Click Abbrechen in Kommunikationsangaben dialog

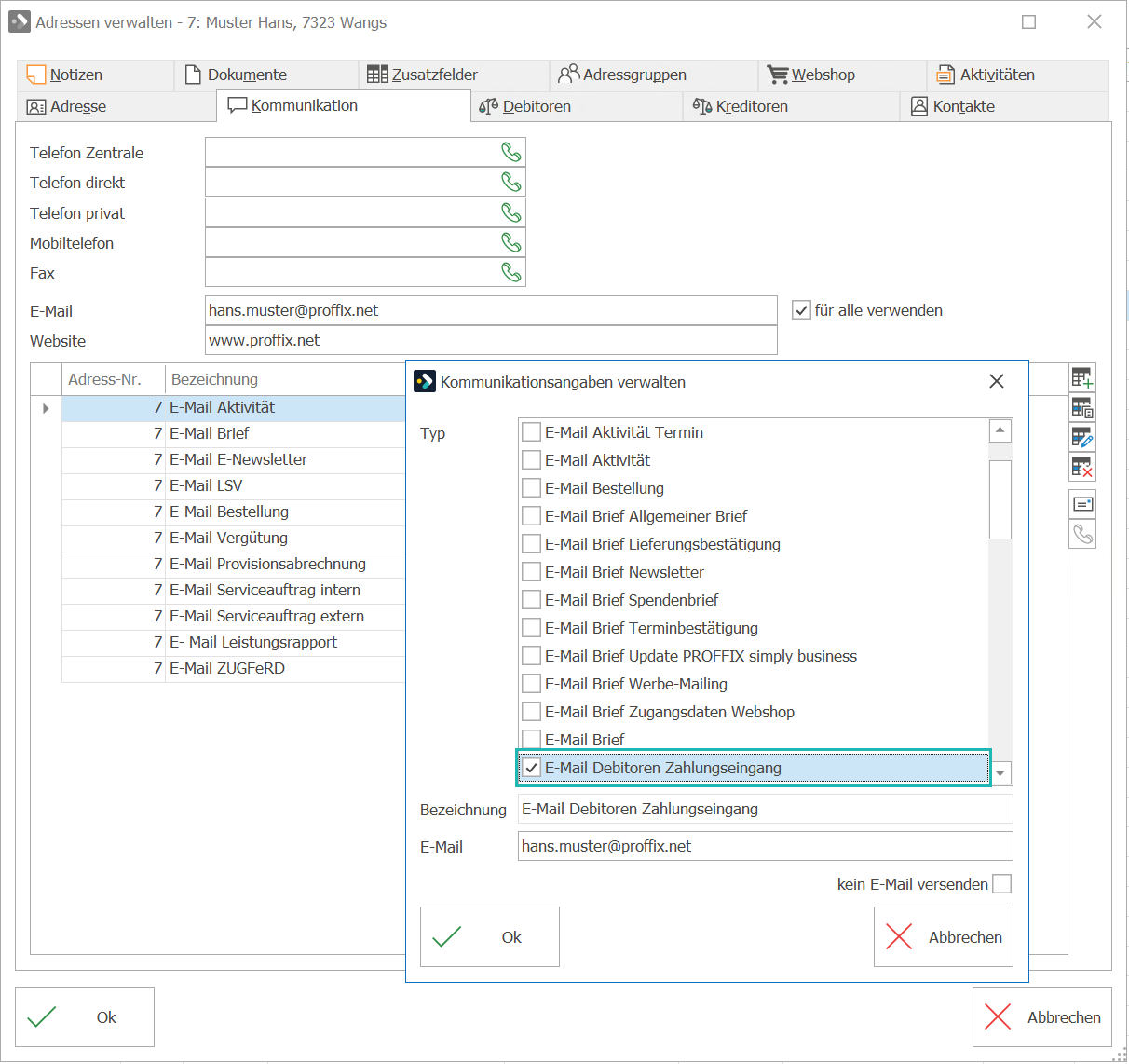point(944,937)
